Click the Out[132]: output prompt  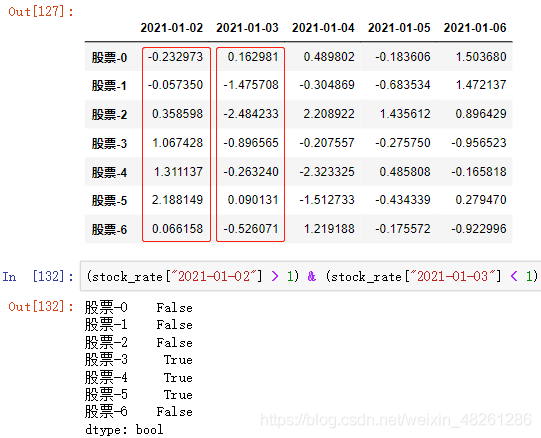pos(41,306)
